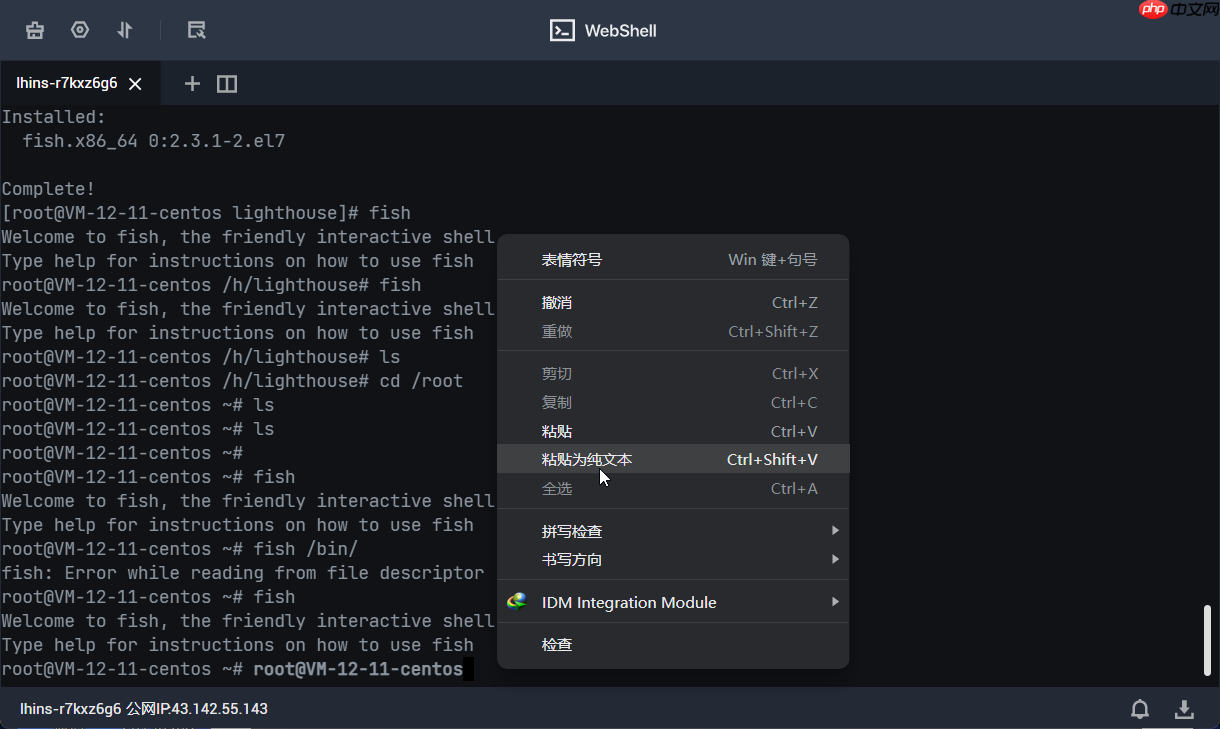Toggle split-screen layout icon
1220x729 pixels.
tap(227, 84)
